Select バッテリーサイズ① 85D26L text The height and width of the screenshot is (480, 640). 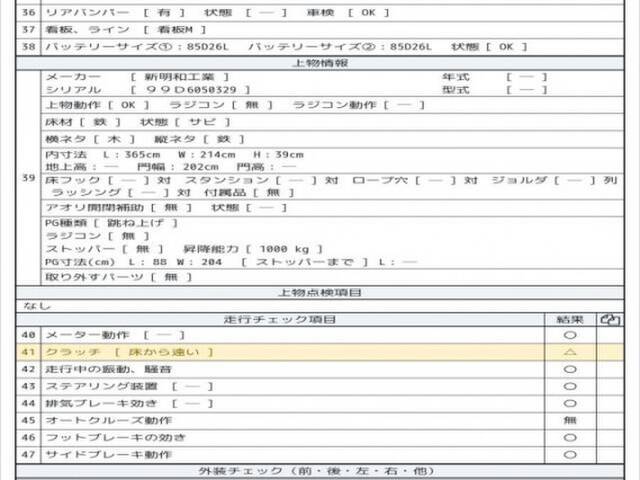137,47
